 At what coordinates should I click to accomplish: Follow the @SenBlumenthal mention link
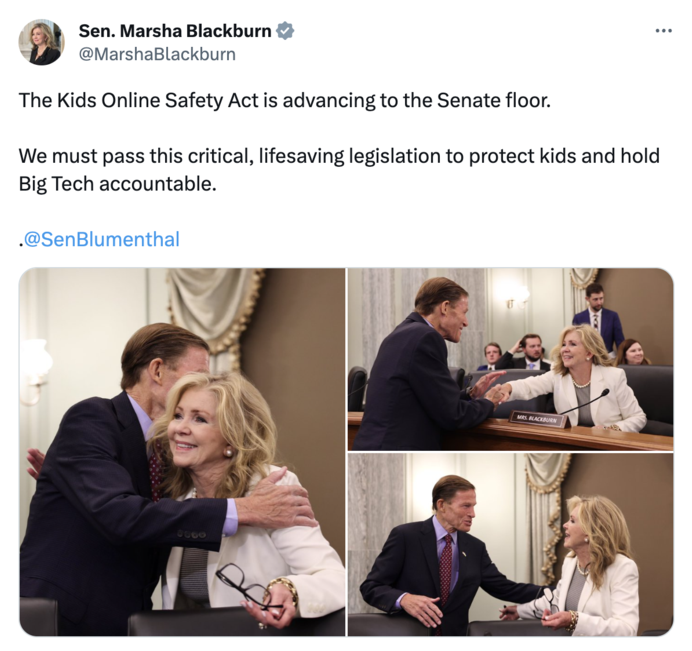[101, 239]
